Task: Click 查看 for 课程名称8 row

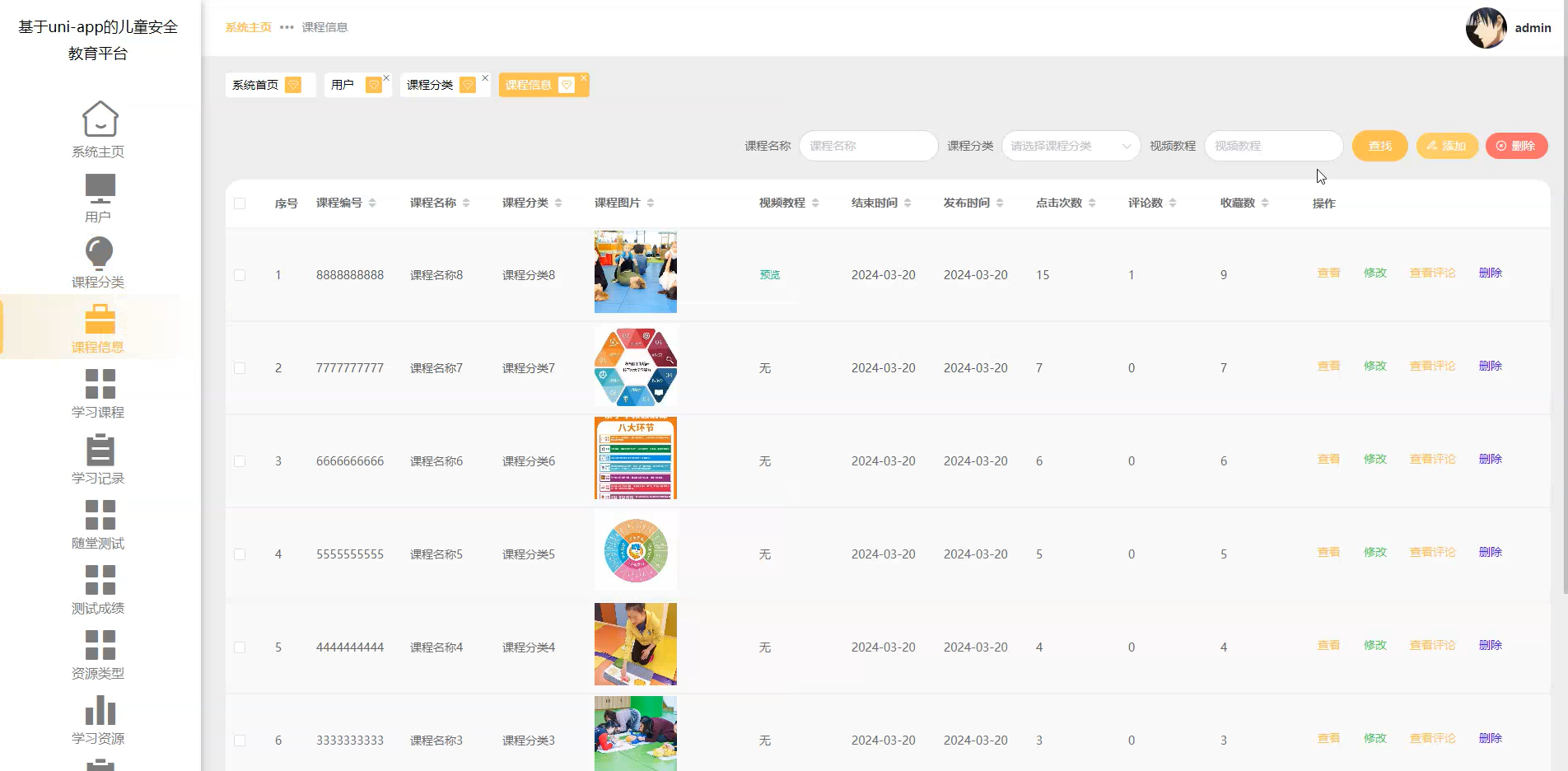Action: (1328, 273)
